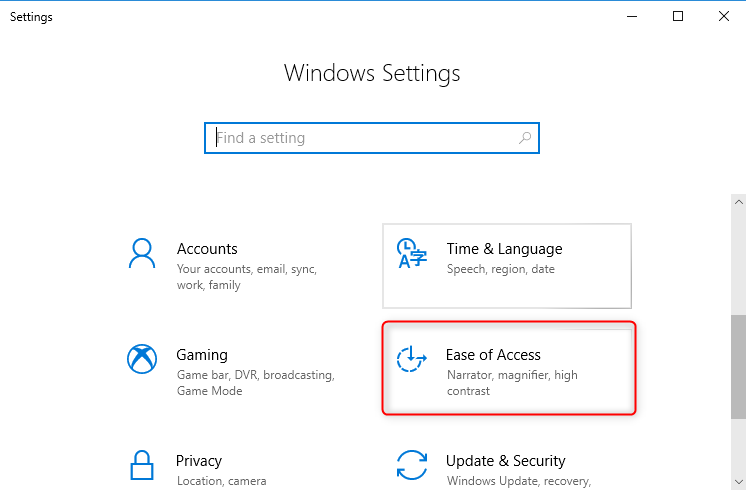Maximize the Settings window

coord(678,16)
